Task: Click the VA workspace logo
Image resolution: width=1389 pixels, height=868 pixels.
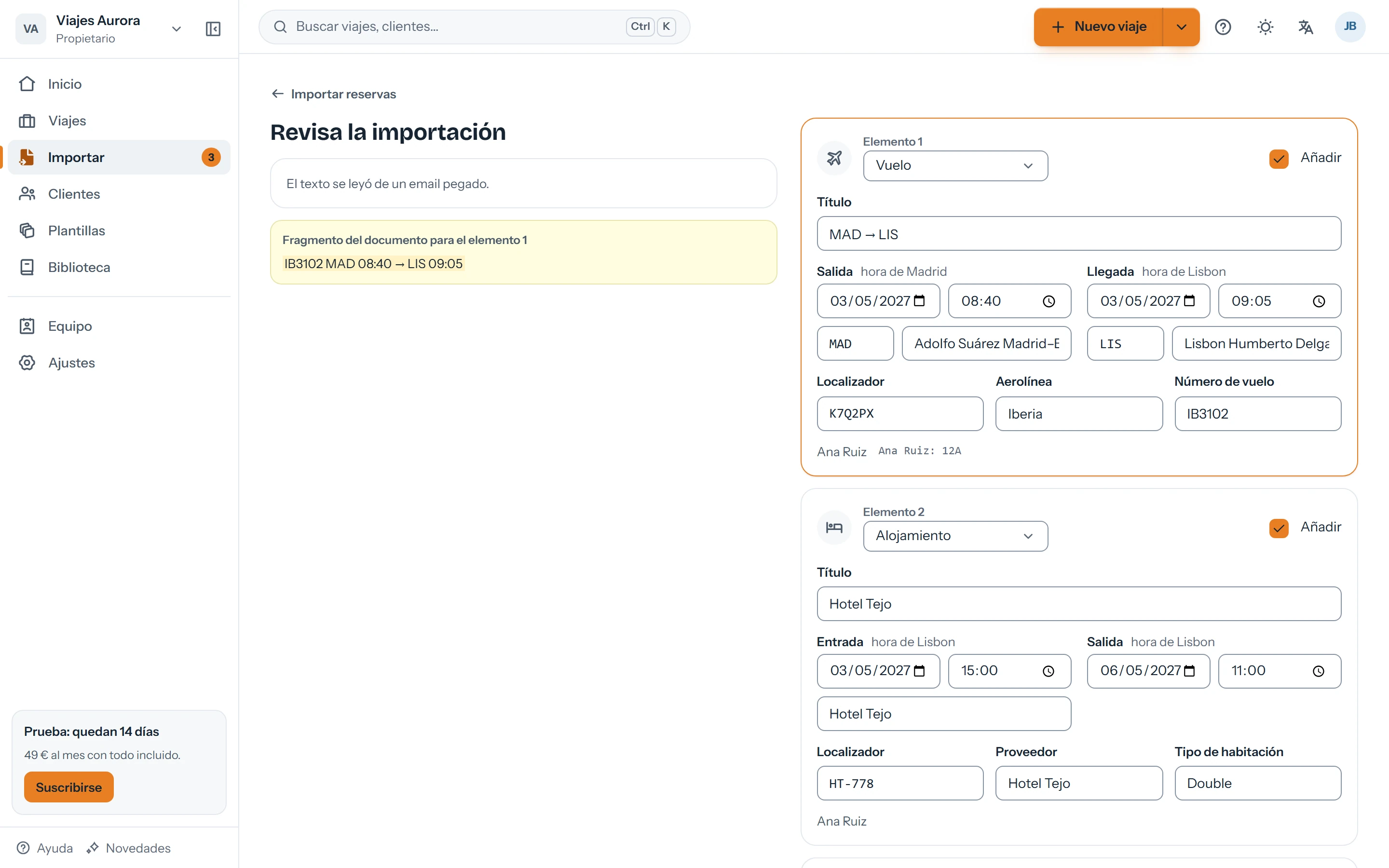Action: 30,29
